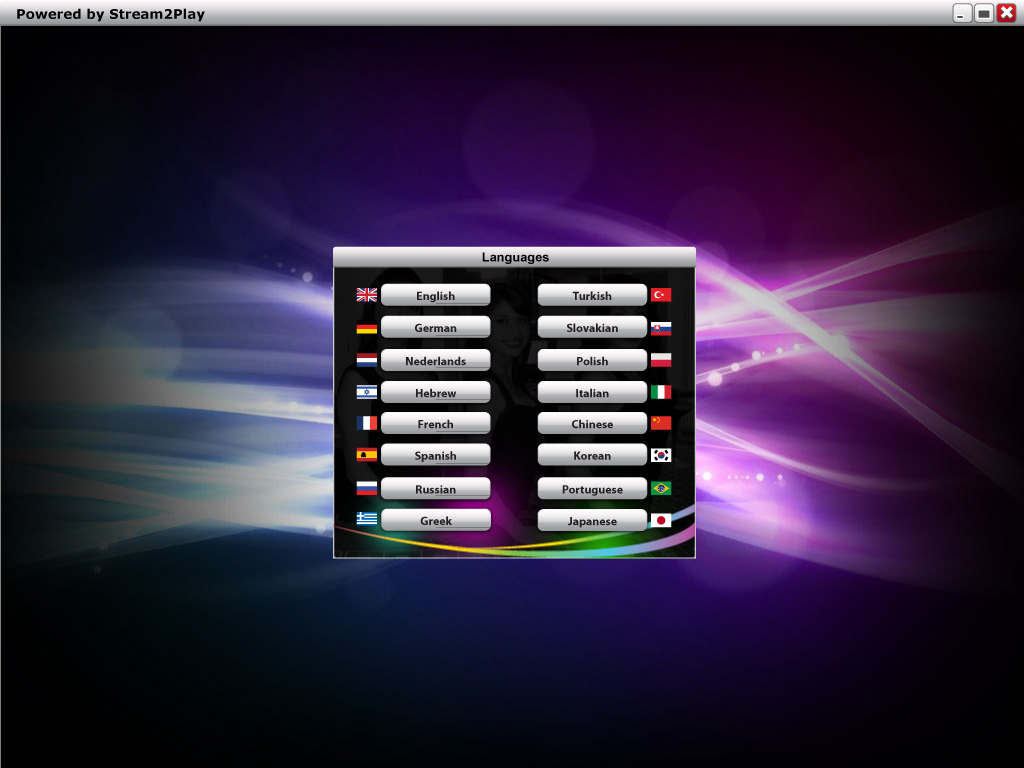Minimize the Stream2Play window
The image size is (1024, 768).
pyautogui.click(x=962, y=13)
